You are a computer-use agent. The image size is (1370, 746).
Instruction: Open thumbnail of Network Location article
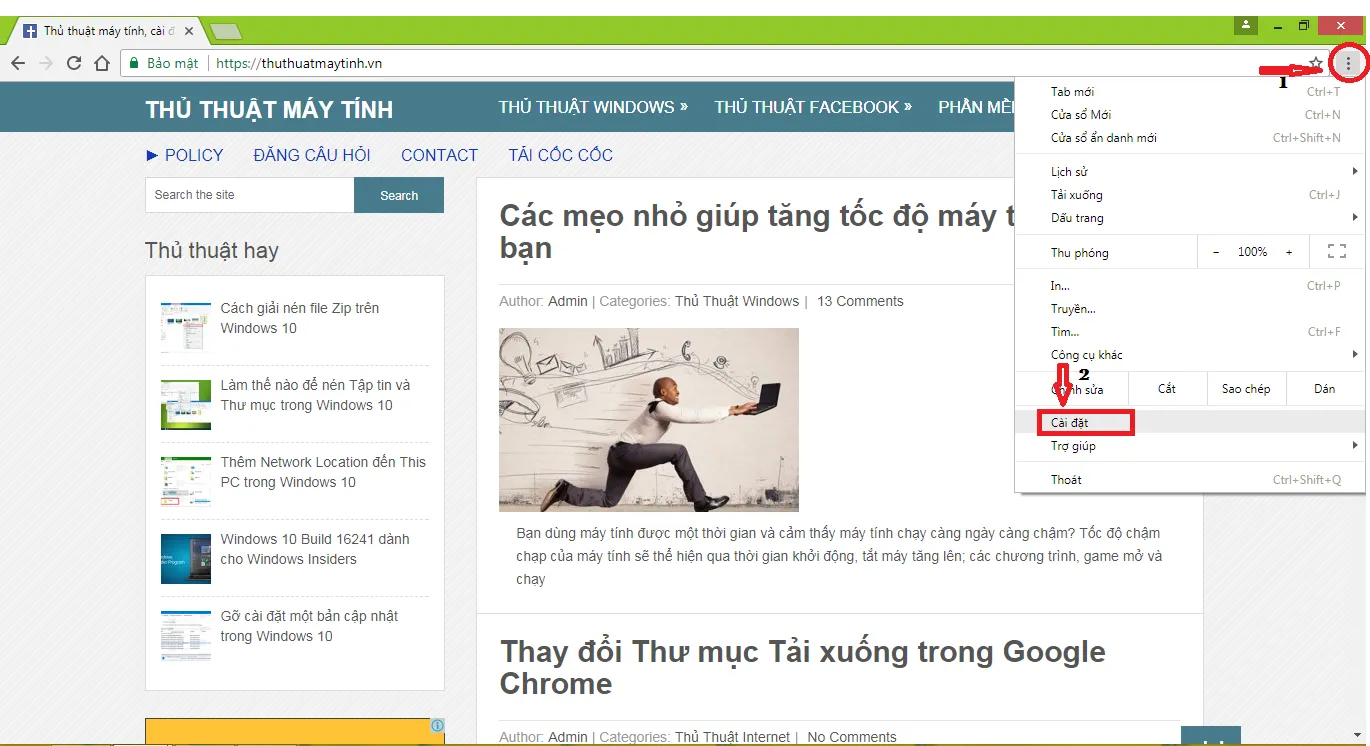coord(186,481)
